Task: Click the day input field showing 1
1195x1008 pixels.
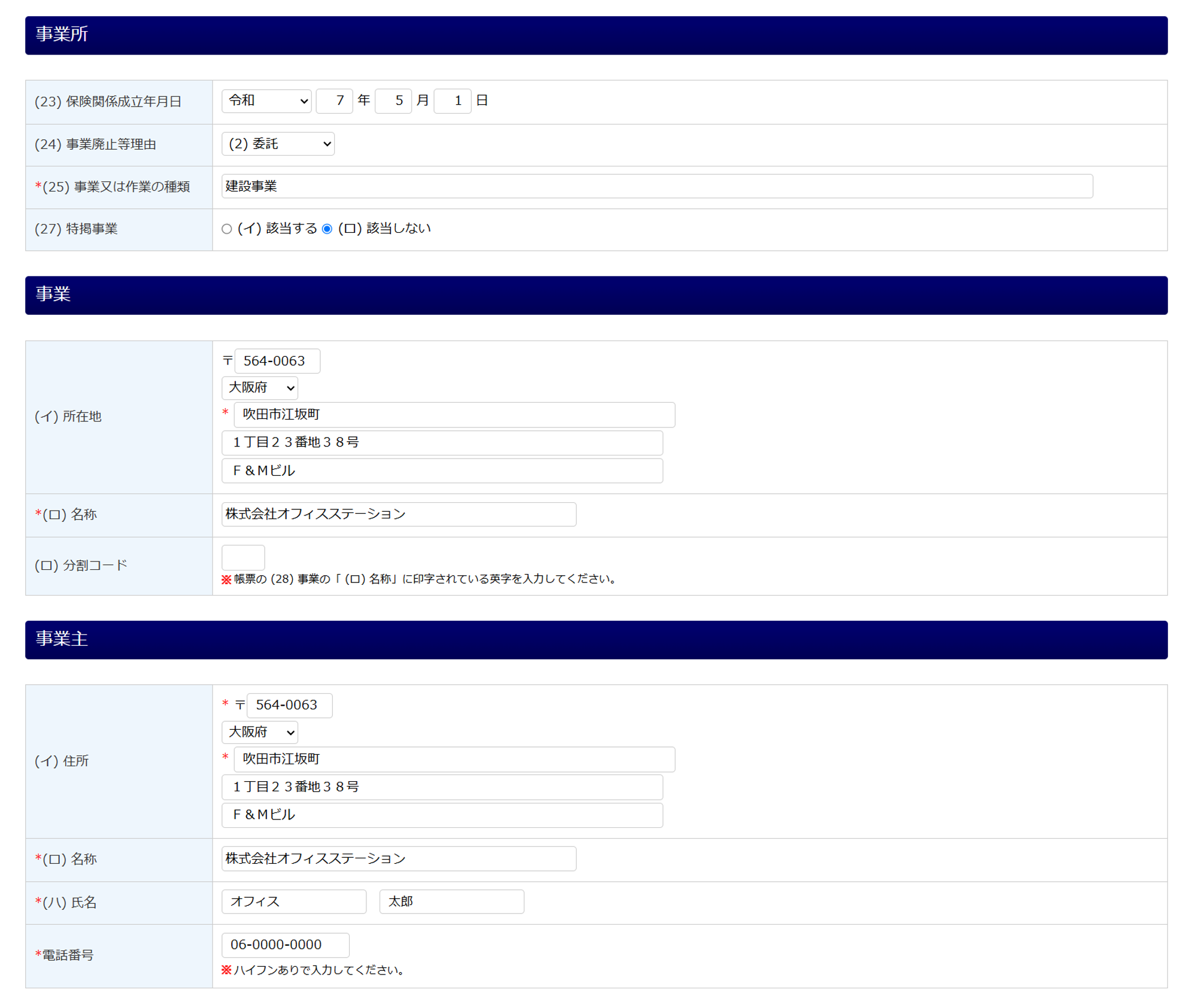Action: pyautogui.click(x=452, y=101)
